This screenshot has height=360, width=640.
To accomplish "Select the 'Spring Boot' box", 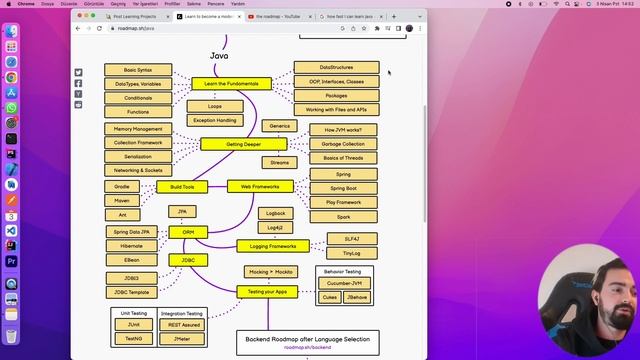I will tap(343, 189).
